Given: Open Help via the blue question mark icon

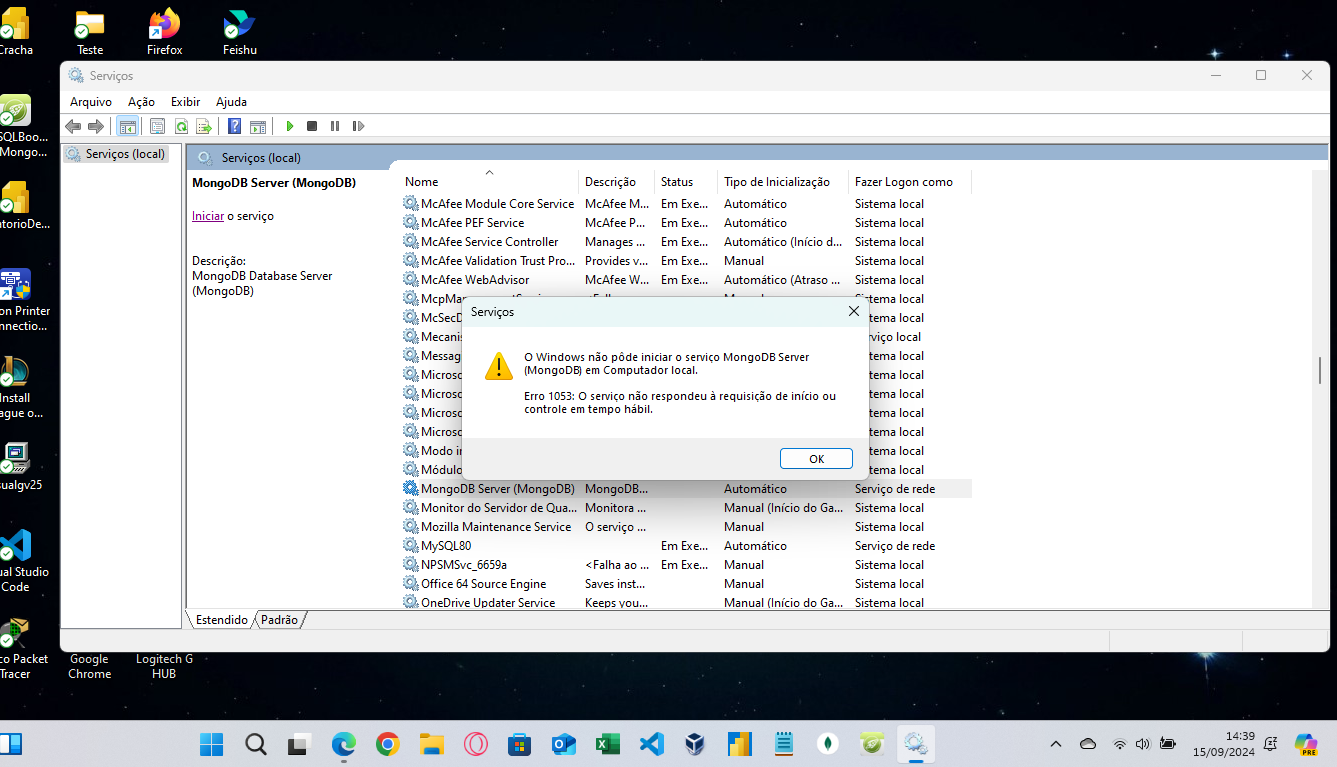Looking at the screenshot, I should coord(234,126).
